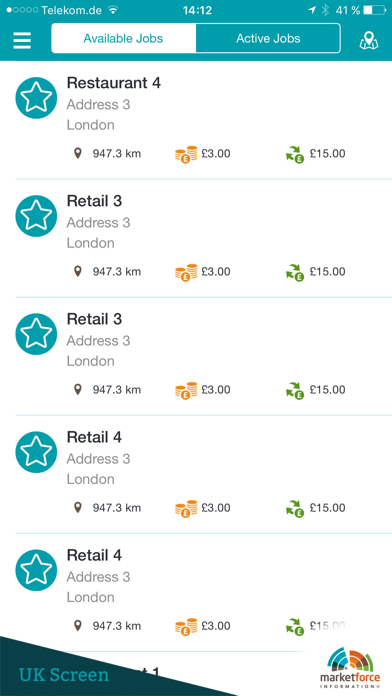Tap the location pin in Restaurant 4 row
Image resolution: width=392 pixels, height=696 pixels.
pos(78,154)
